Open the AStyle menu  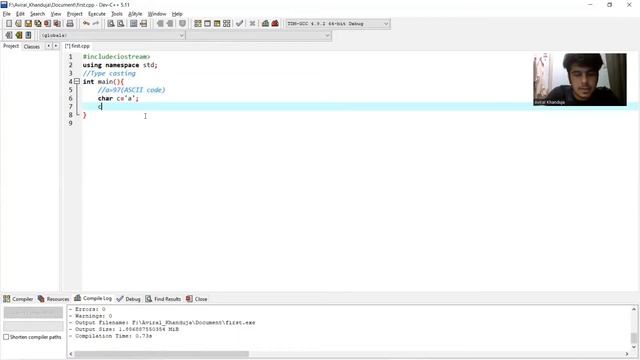tap(135, 14)
